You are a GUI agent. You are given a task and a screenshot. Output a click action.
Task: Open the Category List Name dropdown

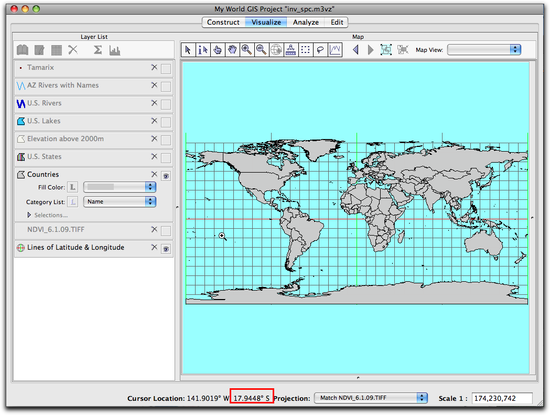120,202
